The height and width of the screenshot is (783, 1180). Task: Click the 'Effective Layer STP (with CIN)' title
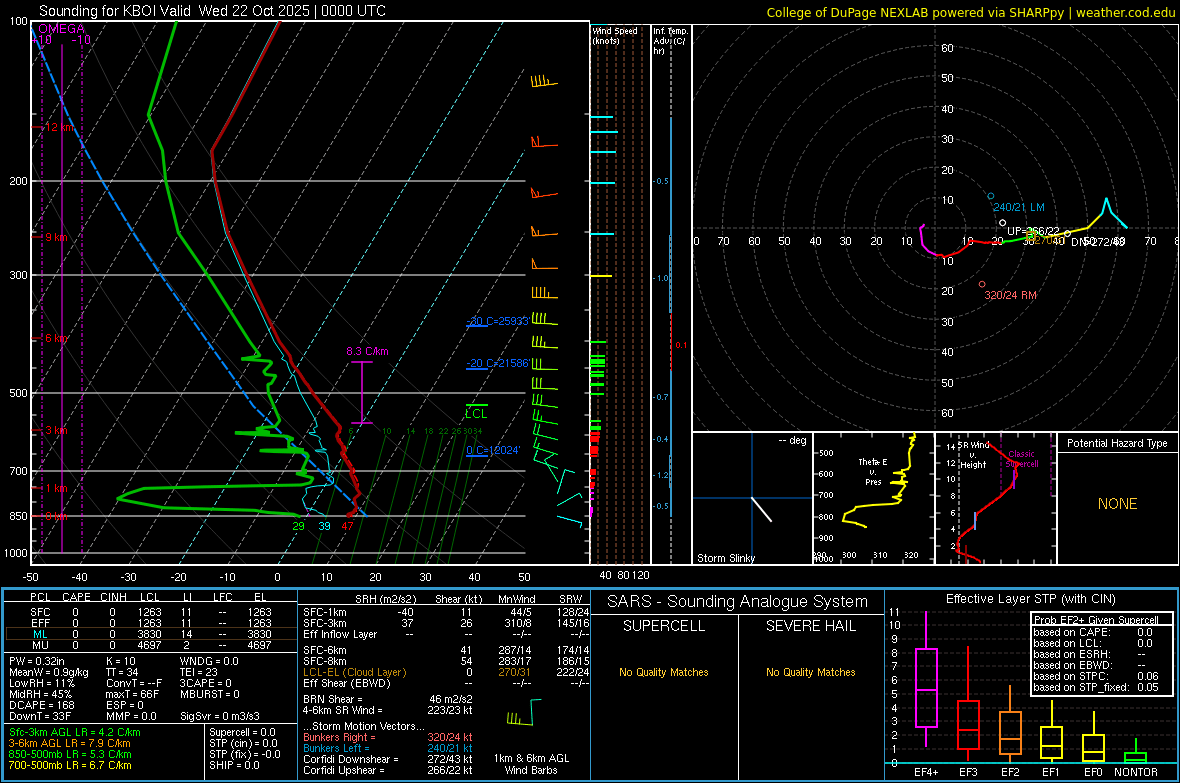pyautogui.click(x=1030, y=599)
